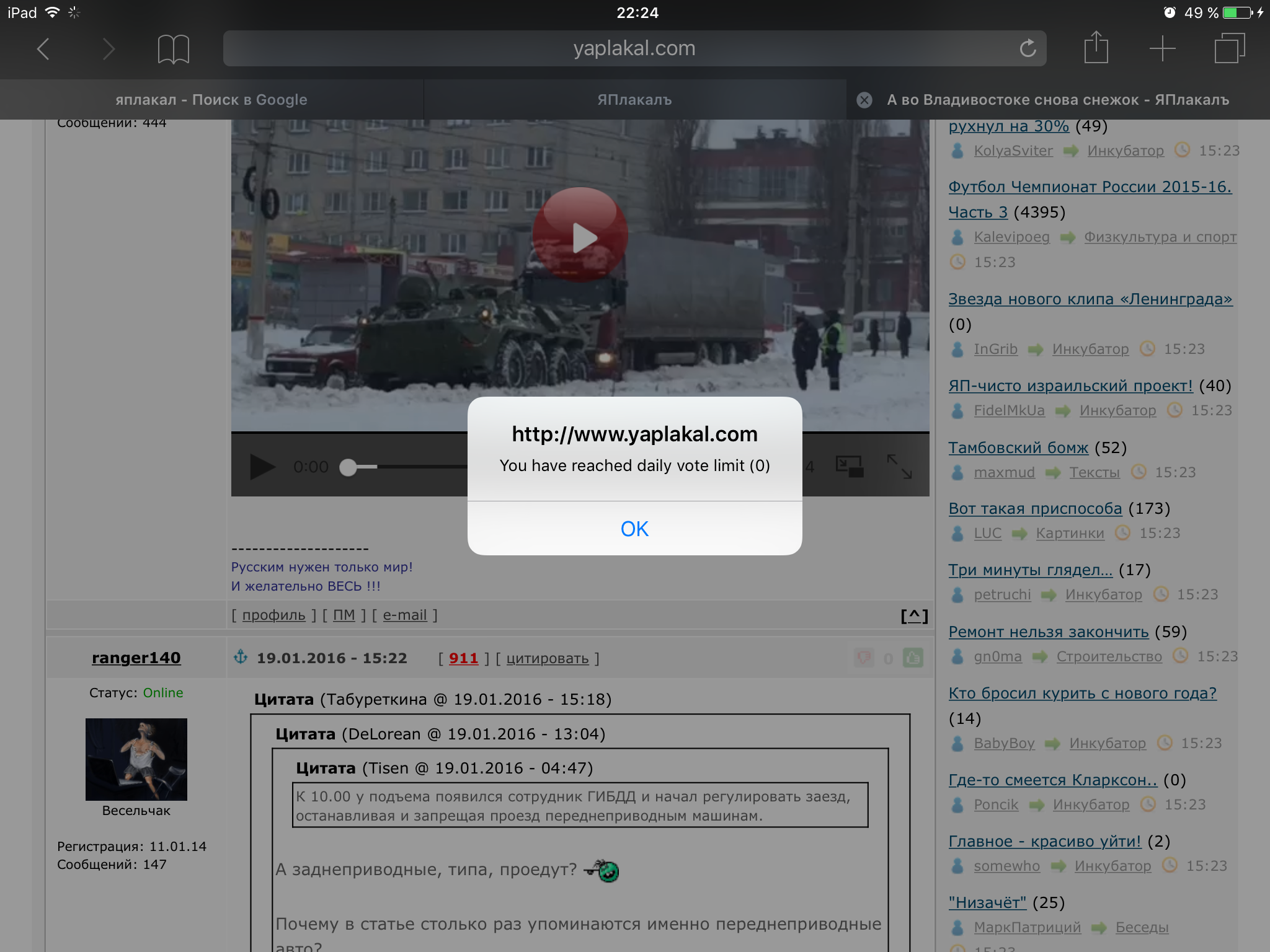Play the video with red play button

[x=580, y=236]
